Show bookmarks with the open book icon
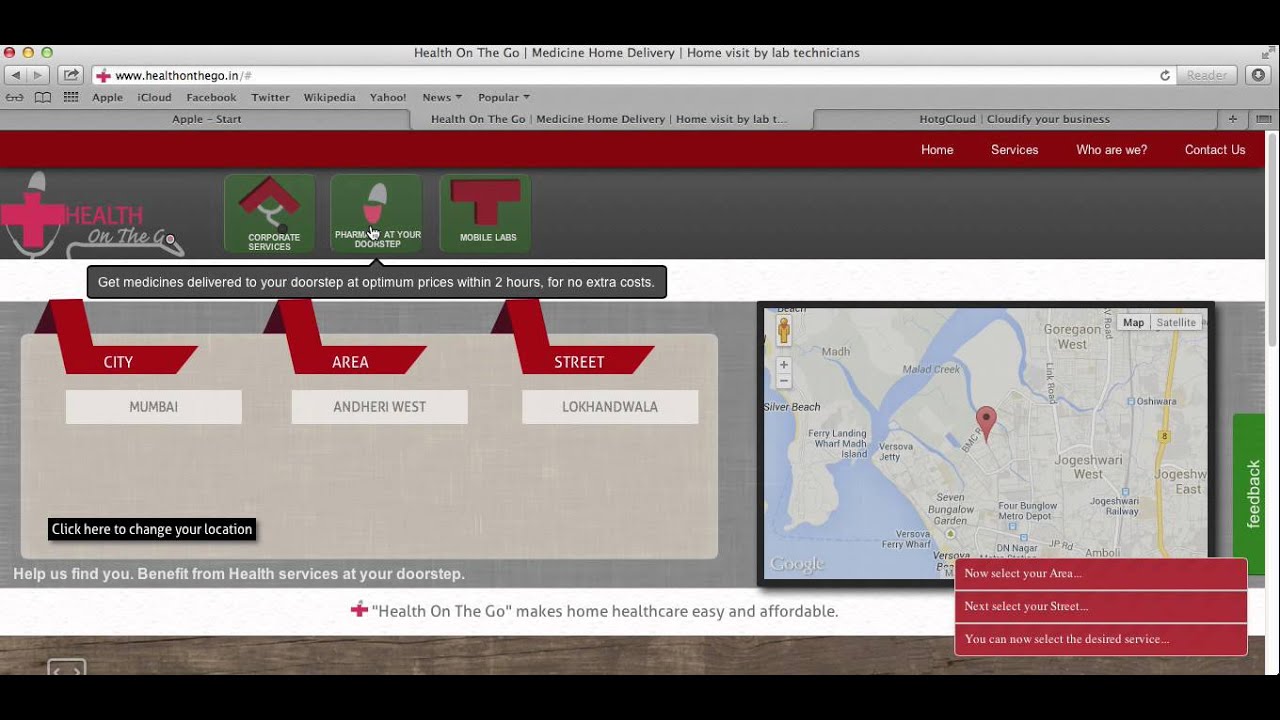Viewport: 1280px width, 720px height. click(43, 97)
